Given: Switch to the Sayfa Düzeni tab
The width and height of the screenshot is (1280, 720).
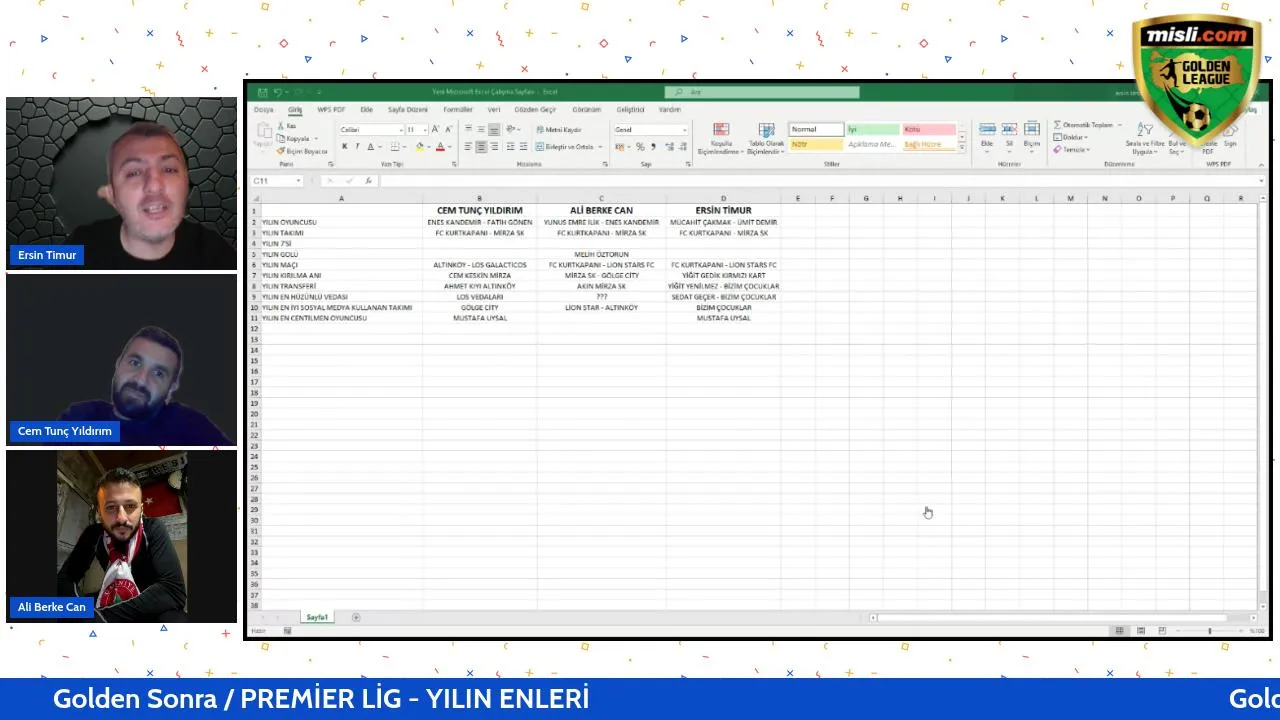Looking at the screenshot, I should tap(408, 109).
